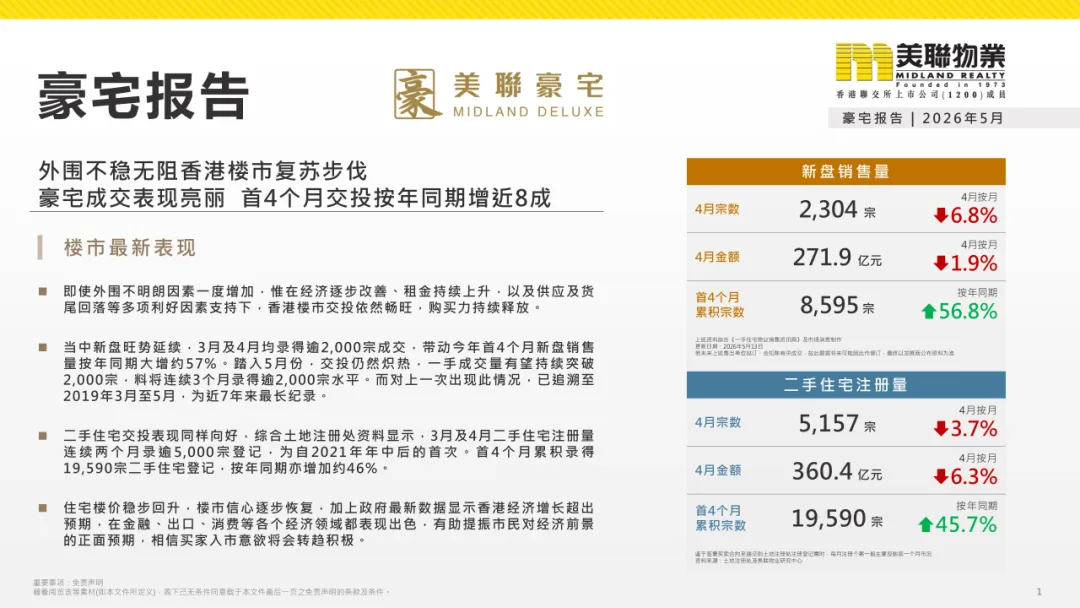Click the green up arrow beside 56.8%

pyautogui.click(x=928, y=311)
